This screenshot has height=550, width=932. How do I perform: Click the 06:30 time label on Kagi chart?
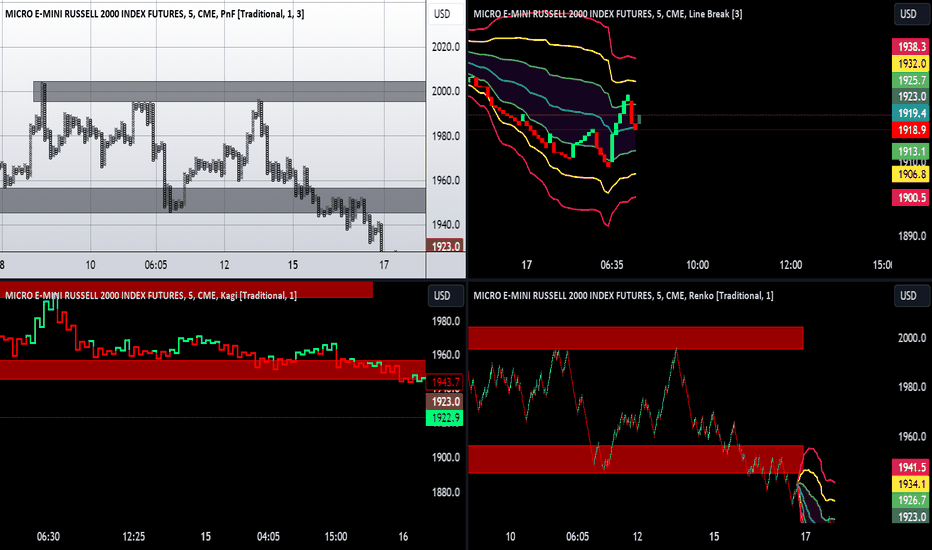coord(48,536)
